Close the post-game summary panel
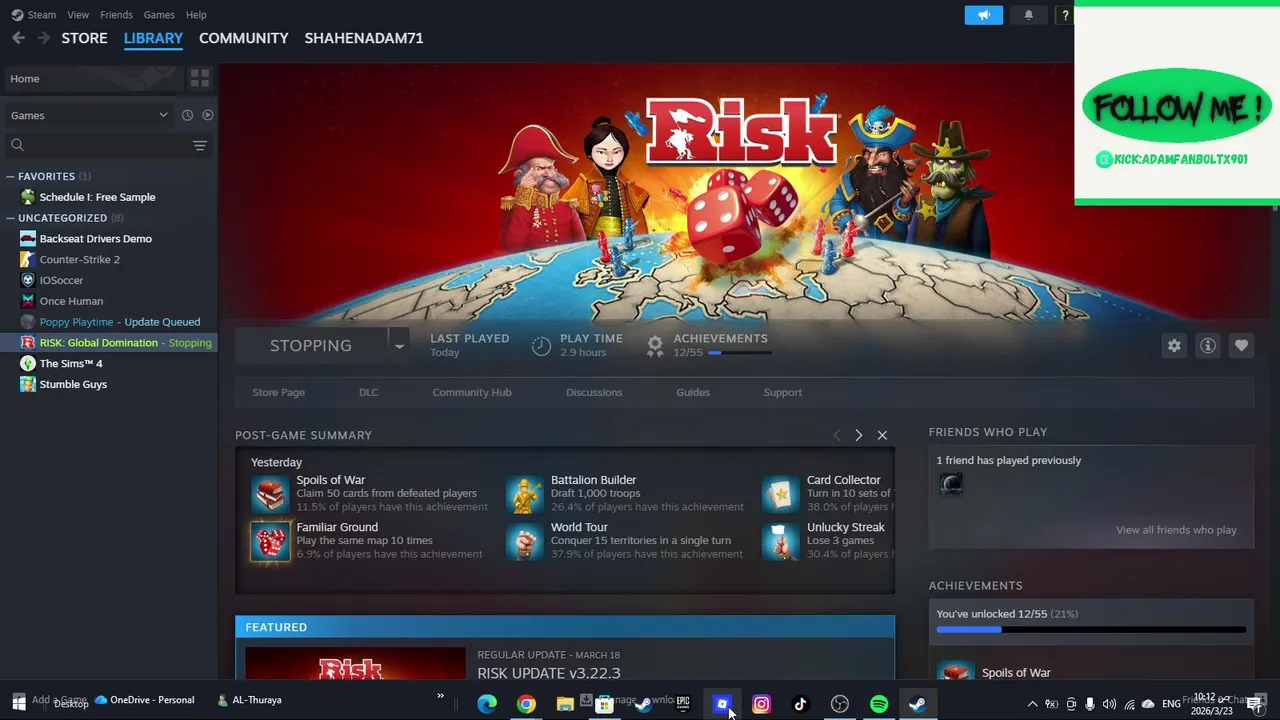This screenshot has height=720, width=1280. click(882, 435)
